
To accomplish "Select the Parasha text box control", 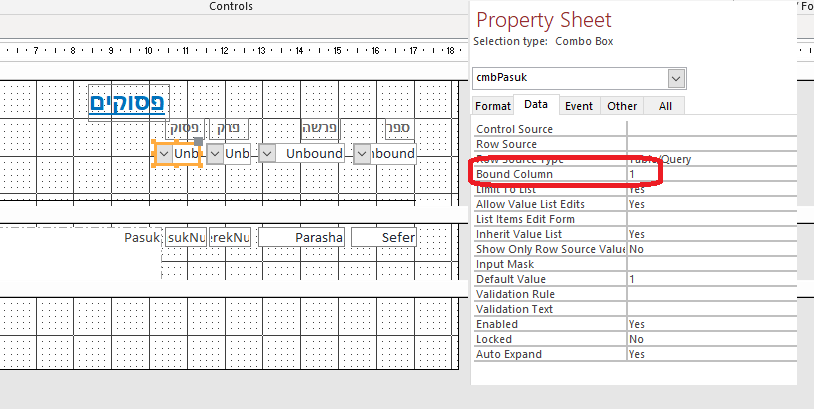I will pos(302,238).
